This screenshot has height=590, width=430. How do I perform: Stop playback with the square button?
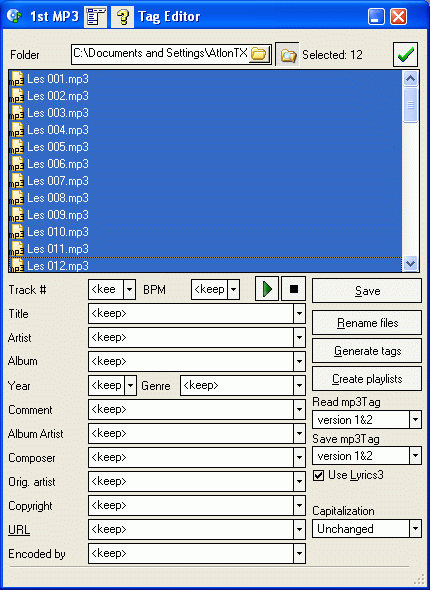tap(293, 289)
